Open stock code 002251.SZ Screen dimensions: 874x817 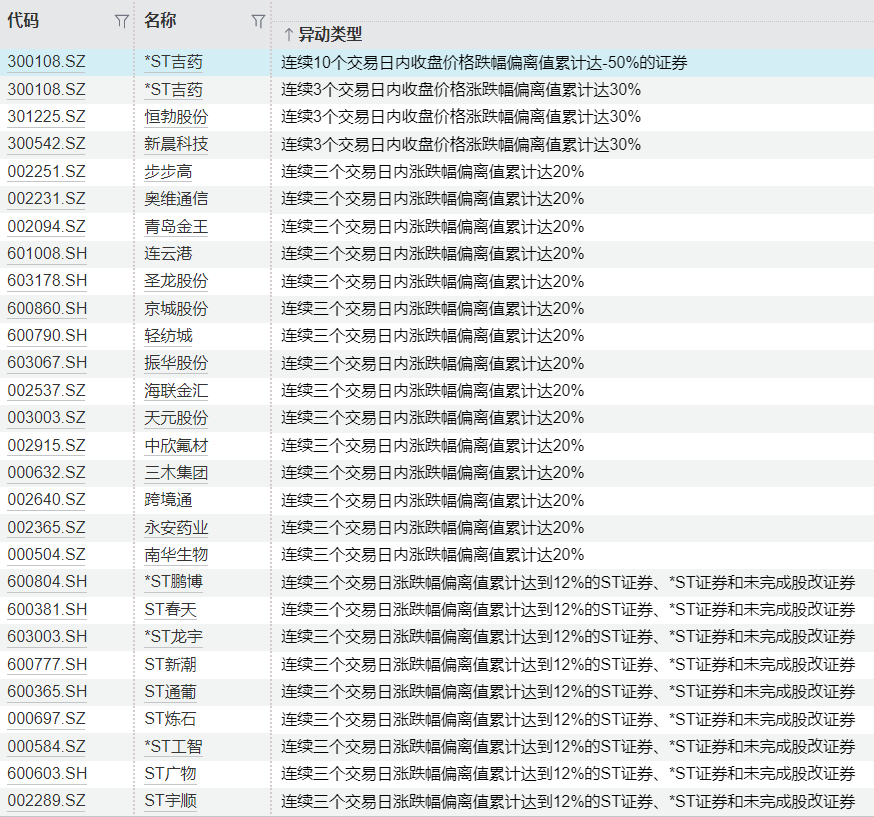click(x=46, y=171)
